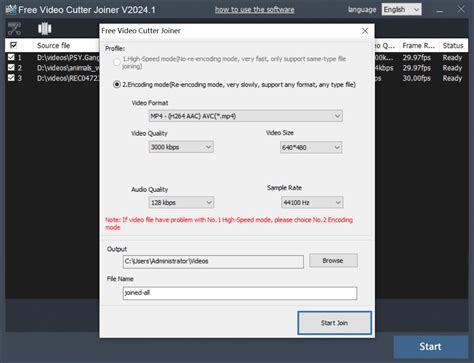The width and height of the screenshot is (474, 363).
Task: Close the main application window
Action: coord(461,9)
